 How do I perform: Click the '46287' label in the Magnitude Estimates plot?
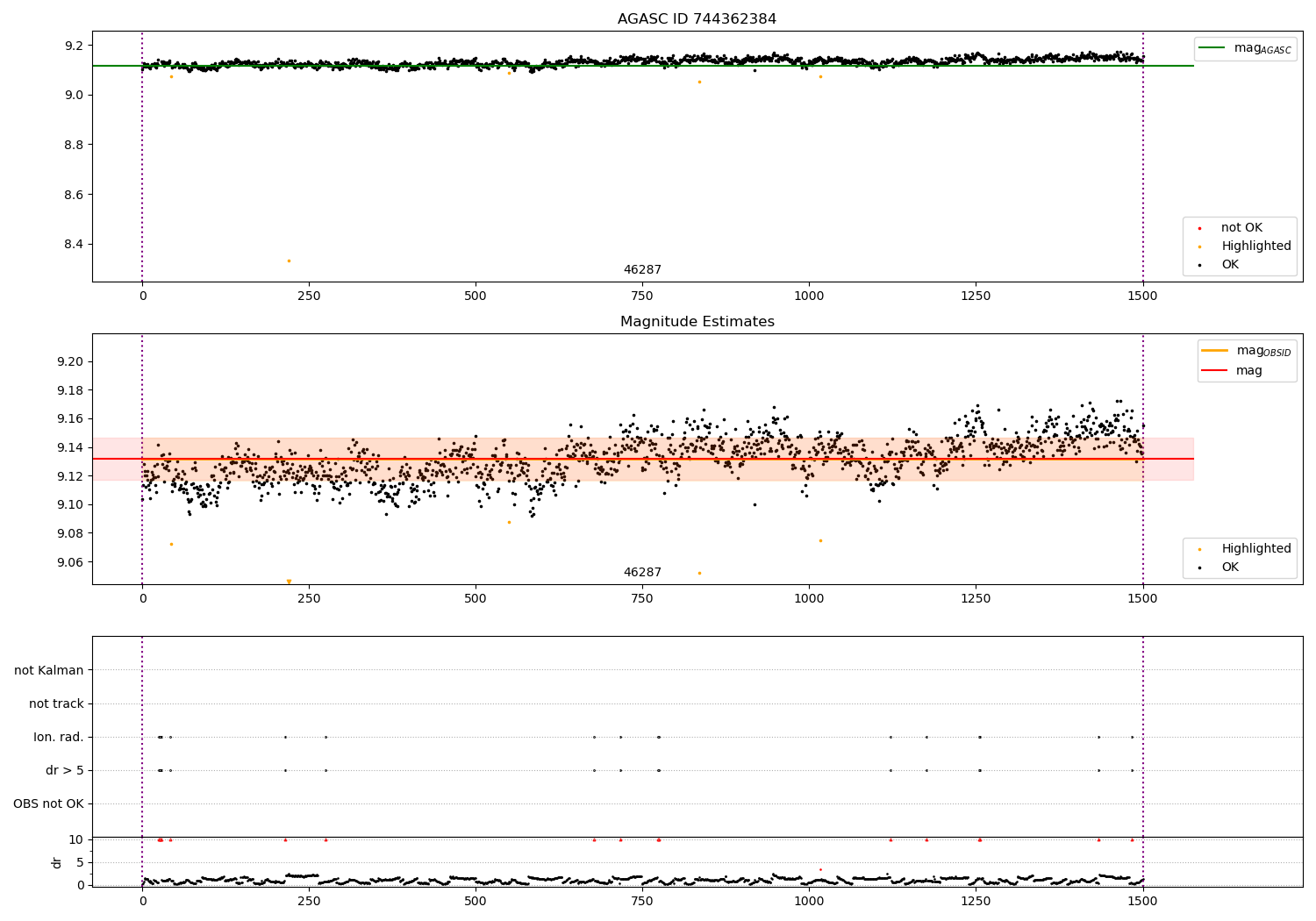coord(642,573)
